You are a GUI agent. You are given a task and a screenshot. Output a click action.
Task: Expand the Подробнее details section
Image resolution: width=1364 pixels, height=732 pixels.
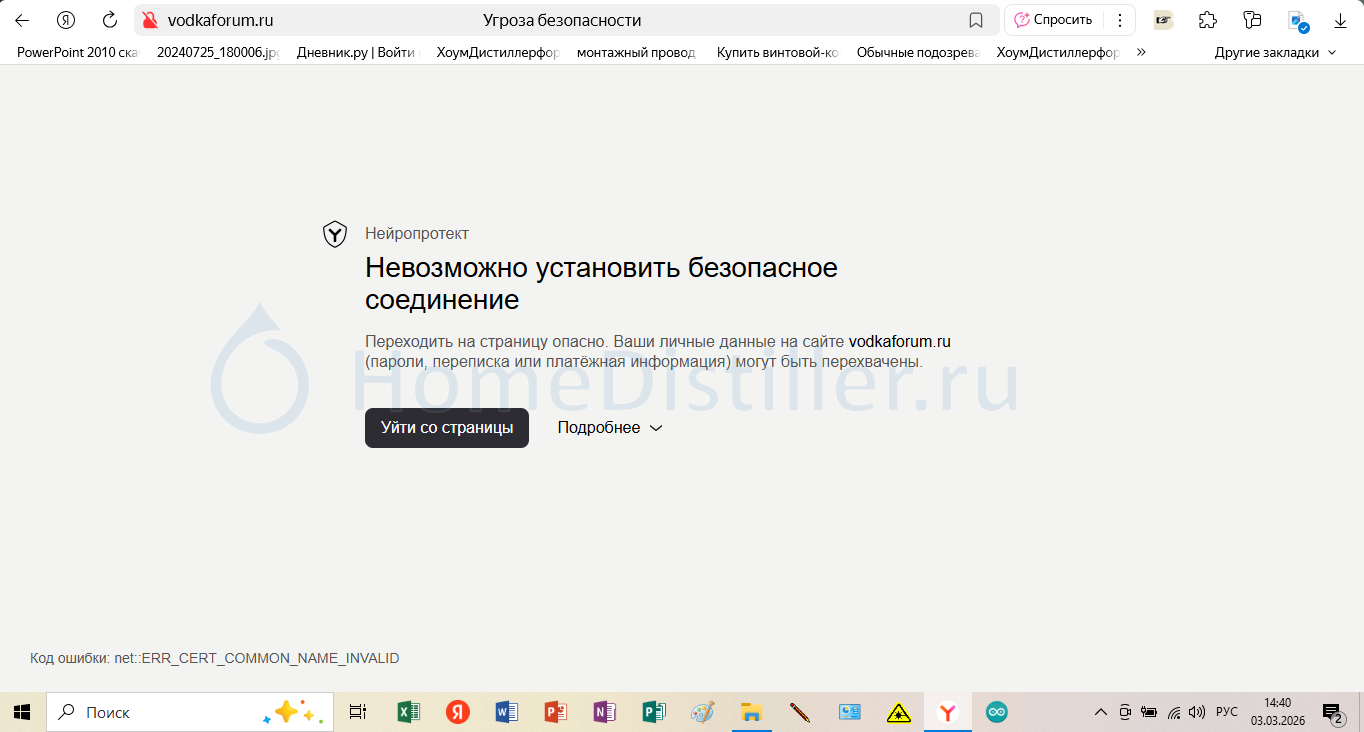[x=610, y=428]
